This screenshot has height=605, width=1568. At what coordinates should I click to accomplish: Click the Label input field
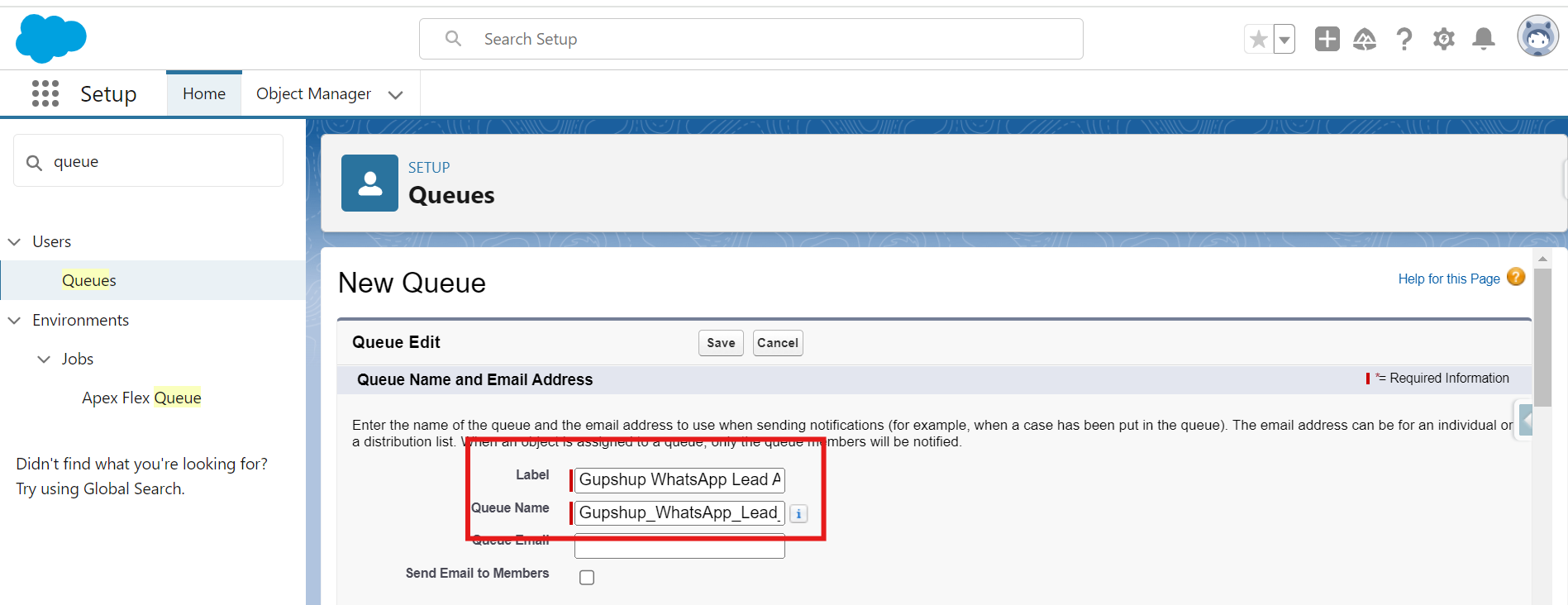(x=679, y=479)
